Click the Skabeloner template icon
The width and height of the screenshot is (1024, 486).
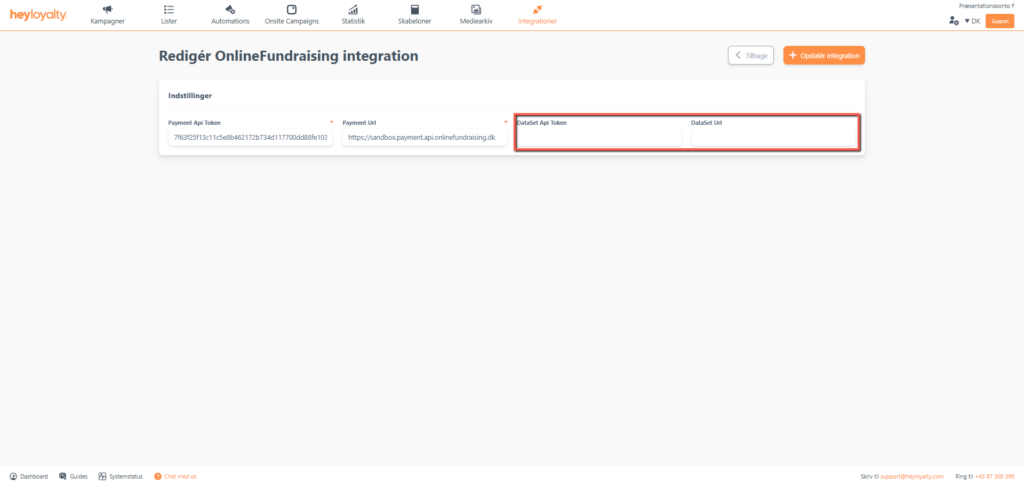[x=414, y=10]
